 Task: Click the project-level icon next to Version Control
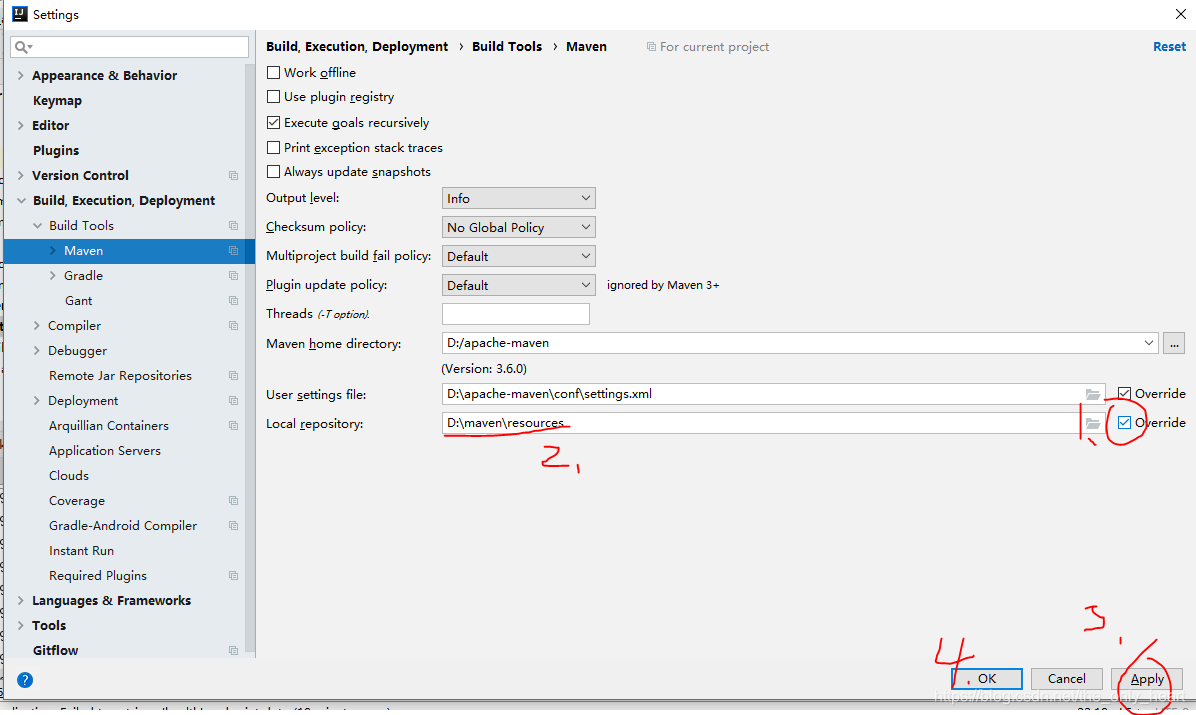[233, 176]
